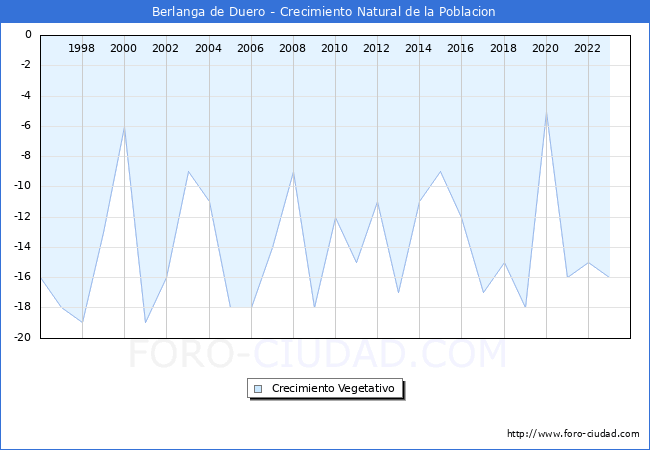The image size is (650, 450).
Task: Click the 2001 low data point at -19
Action: (x=146, y=322)
